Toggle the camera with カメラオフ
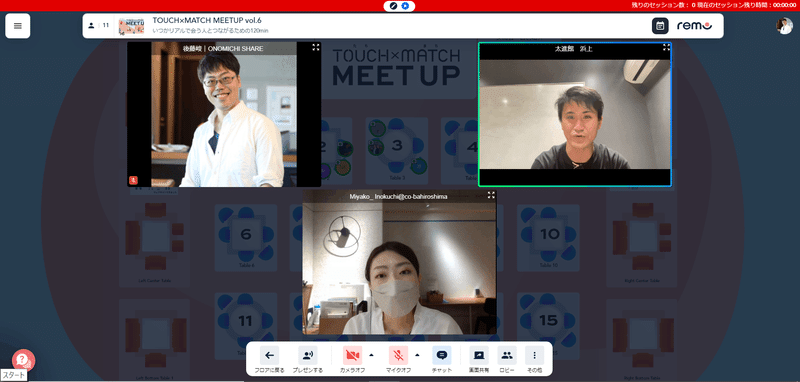 [x=352, y=360]
